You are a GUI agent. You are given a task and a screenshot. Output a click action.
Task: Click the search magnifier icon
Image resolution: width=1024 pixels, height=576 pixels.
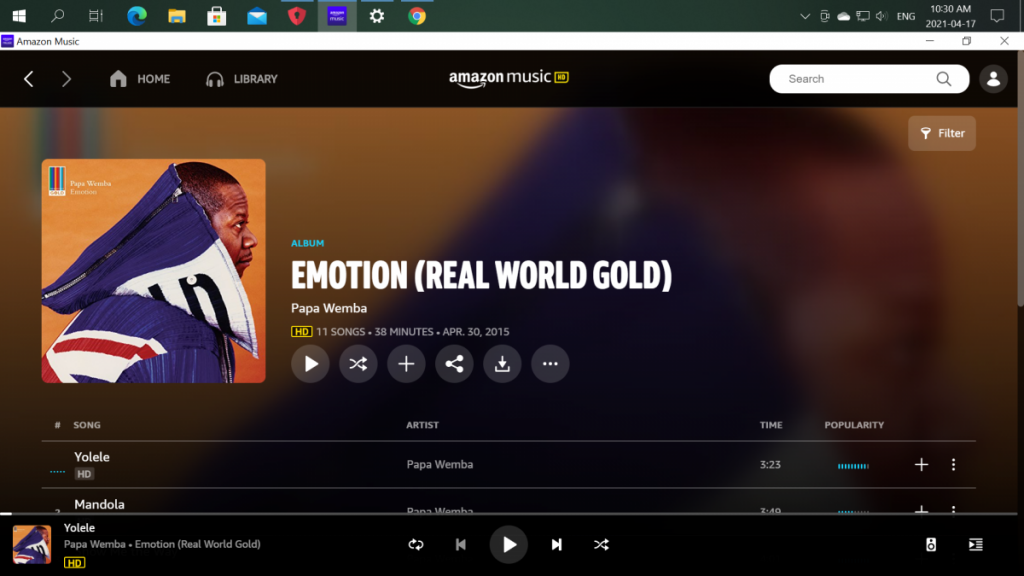[x=944, y=79]
